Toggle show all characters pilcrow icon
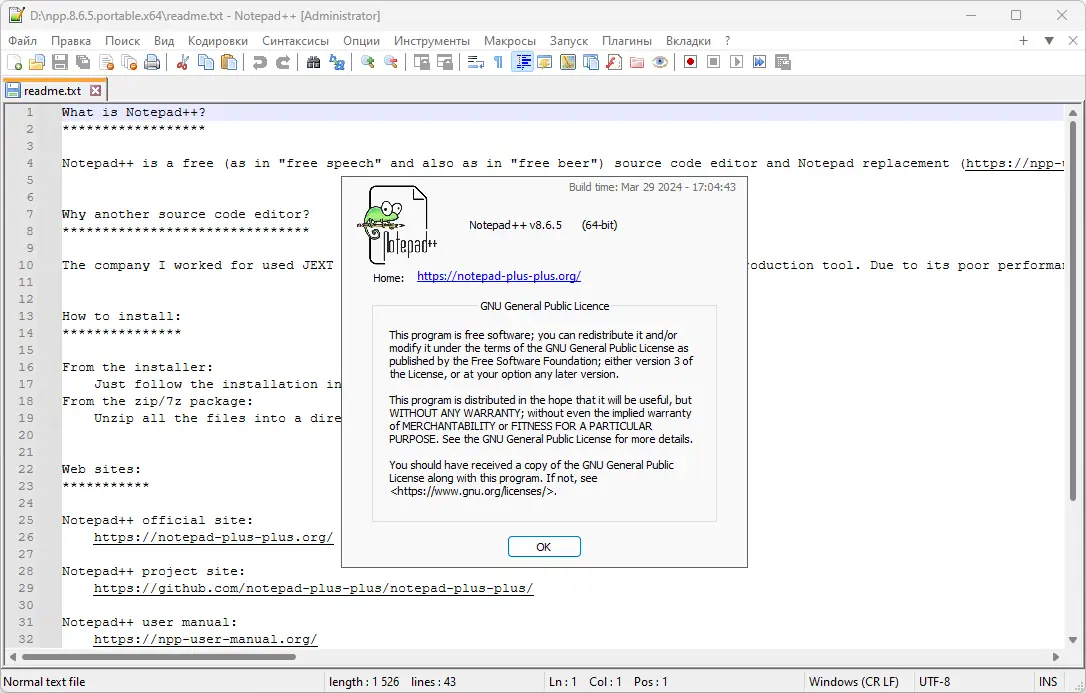 coord(498,62)
